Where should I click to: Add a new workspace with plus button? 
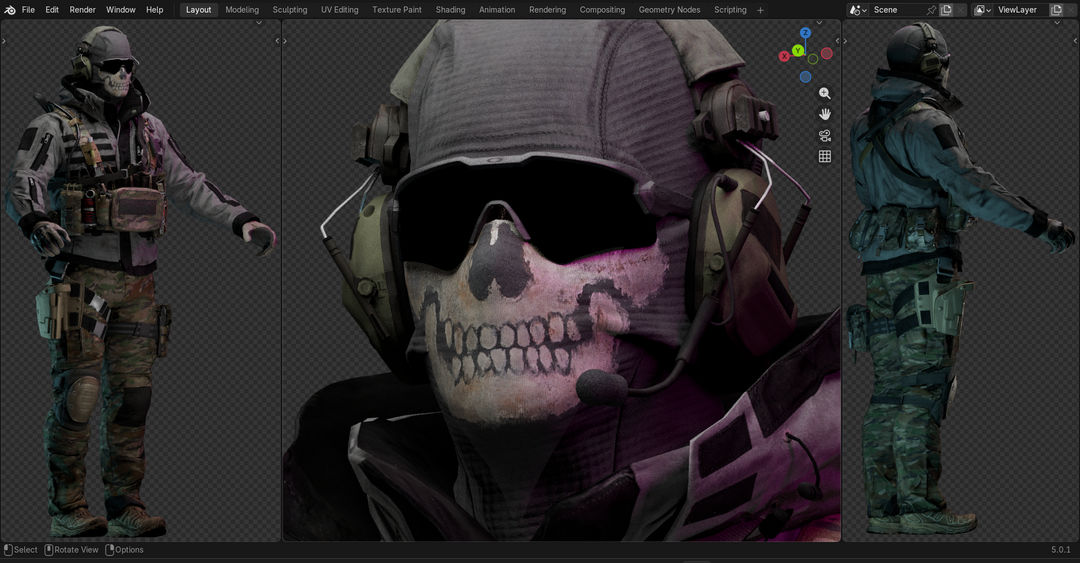coord(760,10)
